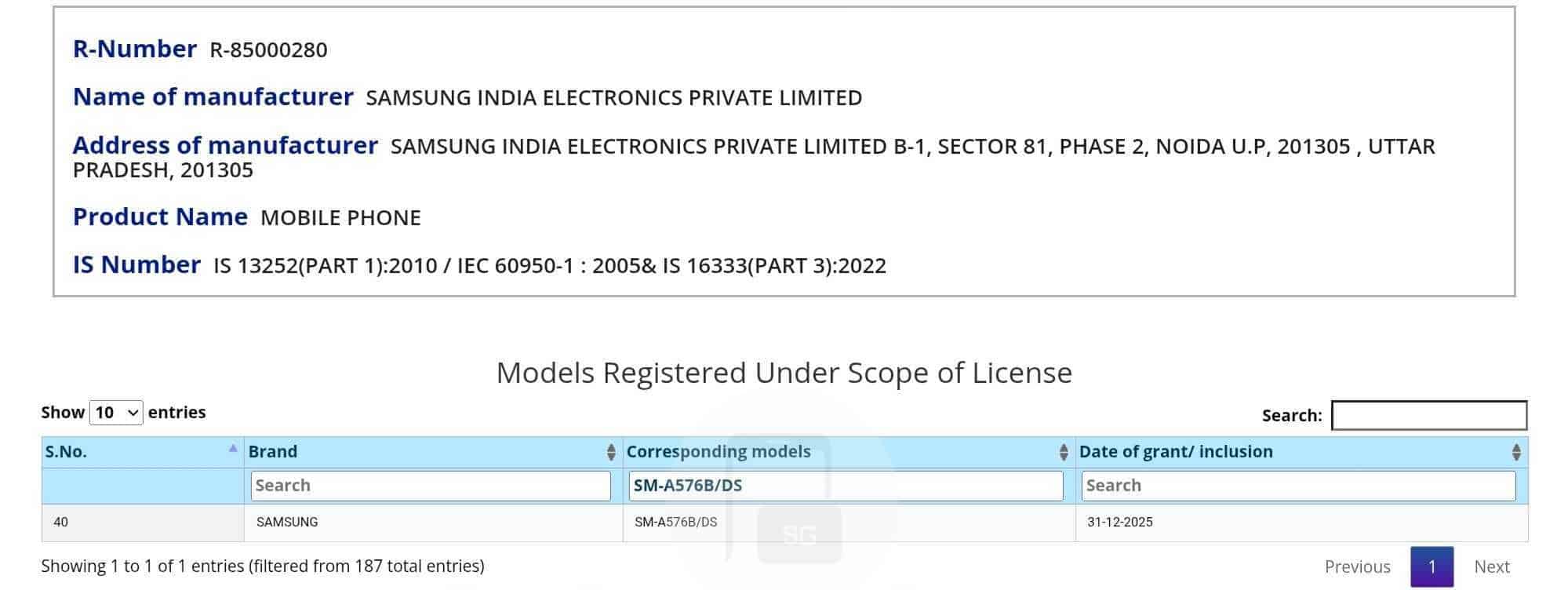The height and width of the screenshot is (590, 1568).
Task: Click the MOBILE PHONE product name text
Action: click(340, 218)
